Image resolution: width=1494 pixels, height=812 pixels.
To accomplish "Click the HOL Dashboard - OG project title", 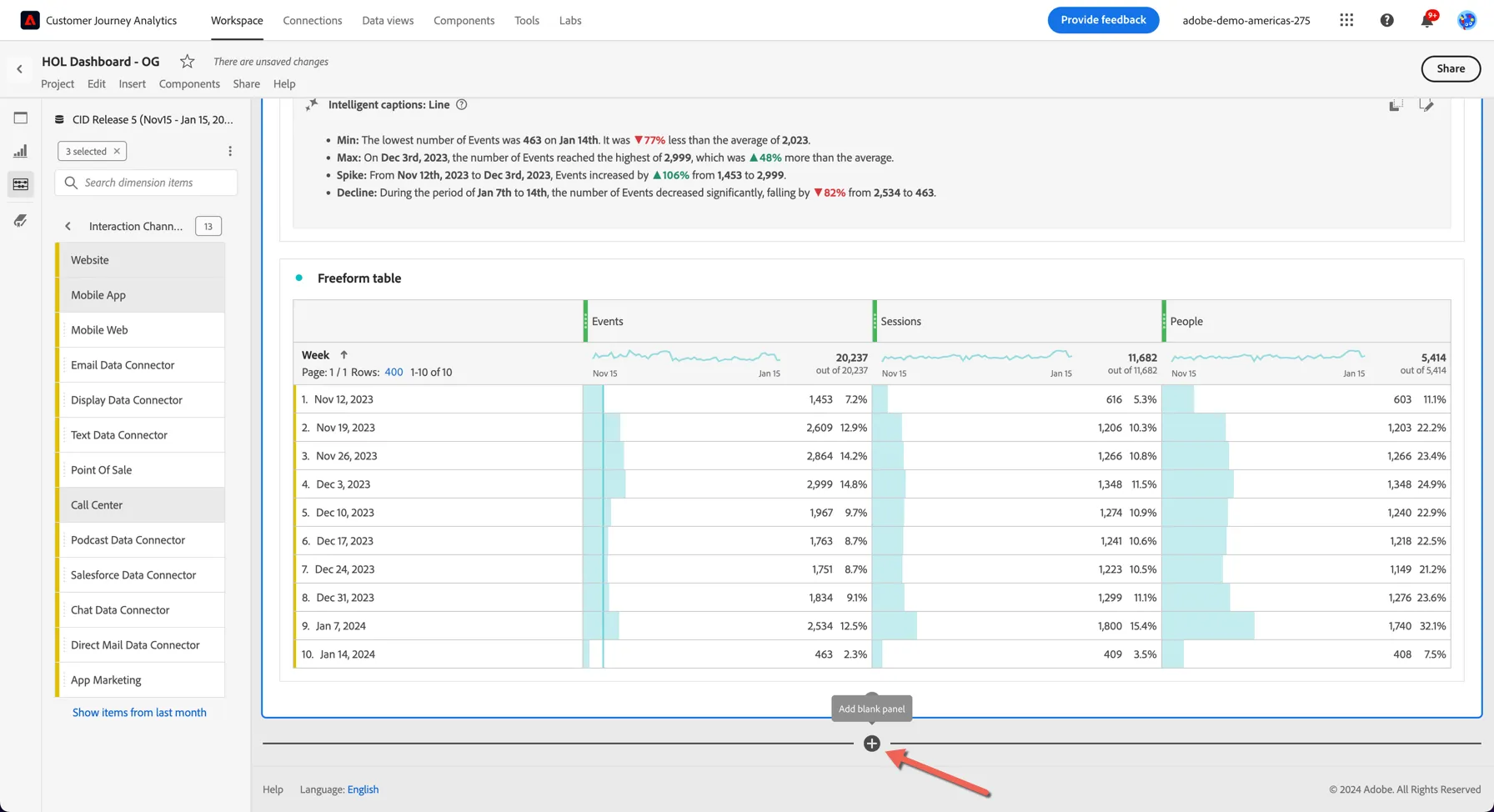I will (x=101, y=61).
